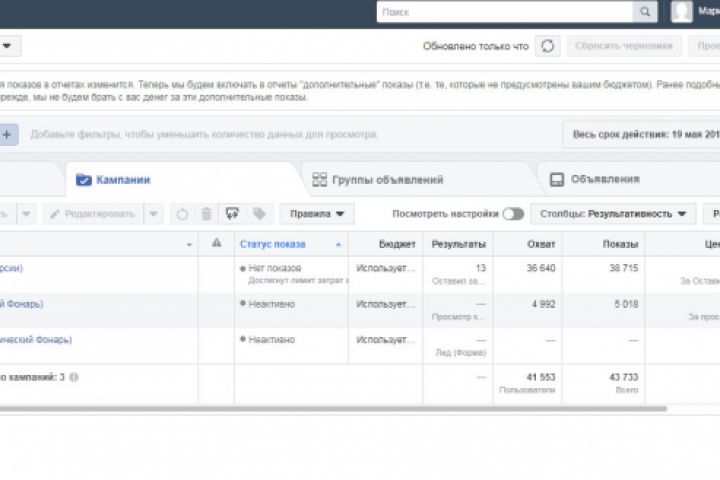Click the results value 13
Image resolution: width=720 pixels, height=480 pixels.
click(480, 268)
